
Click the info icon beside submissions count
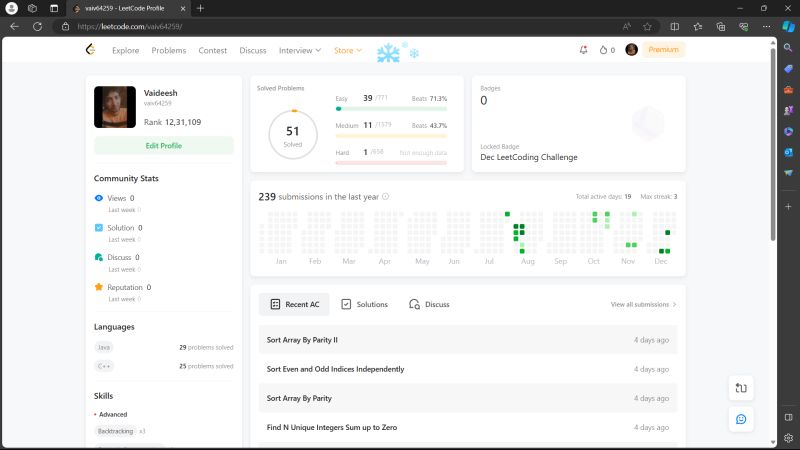click(386, 197)
